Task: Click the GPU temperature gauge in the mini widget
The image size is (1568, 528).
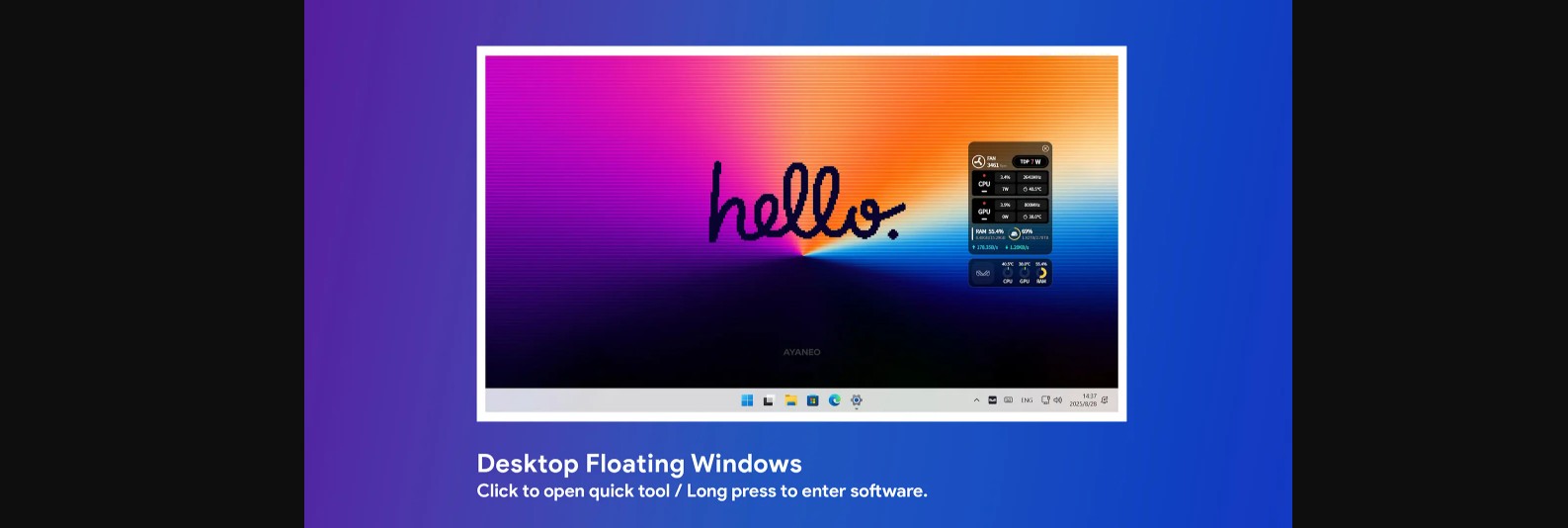Action: pos(1025,272)
